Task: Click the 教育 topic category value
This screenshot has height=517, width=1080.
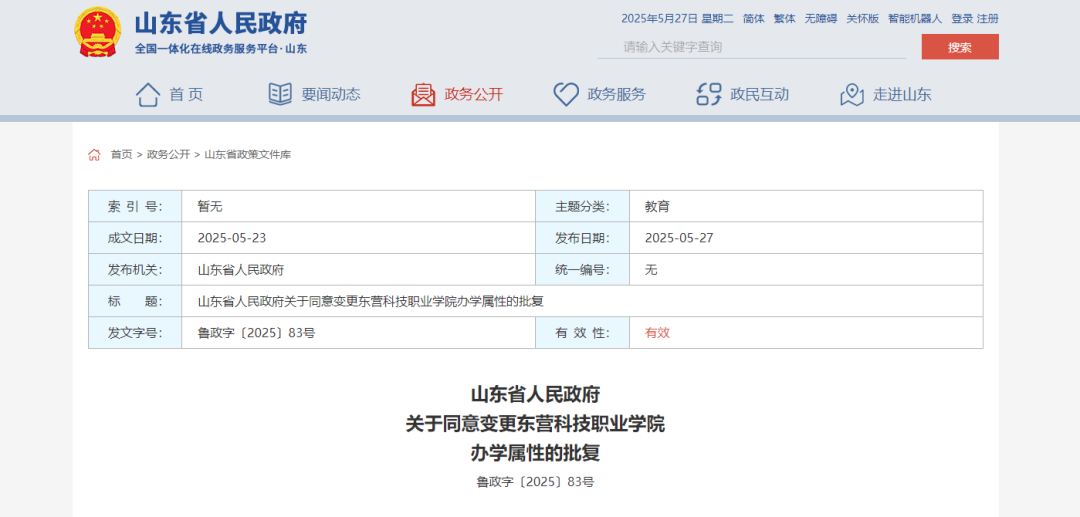Action: tap(657, 206)
